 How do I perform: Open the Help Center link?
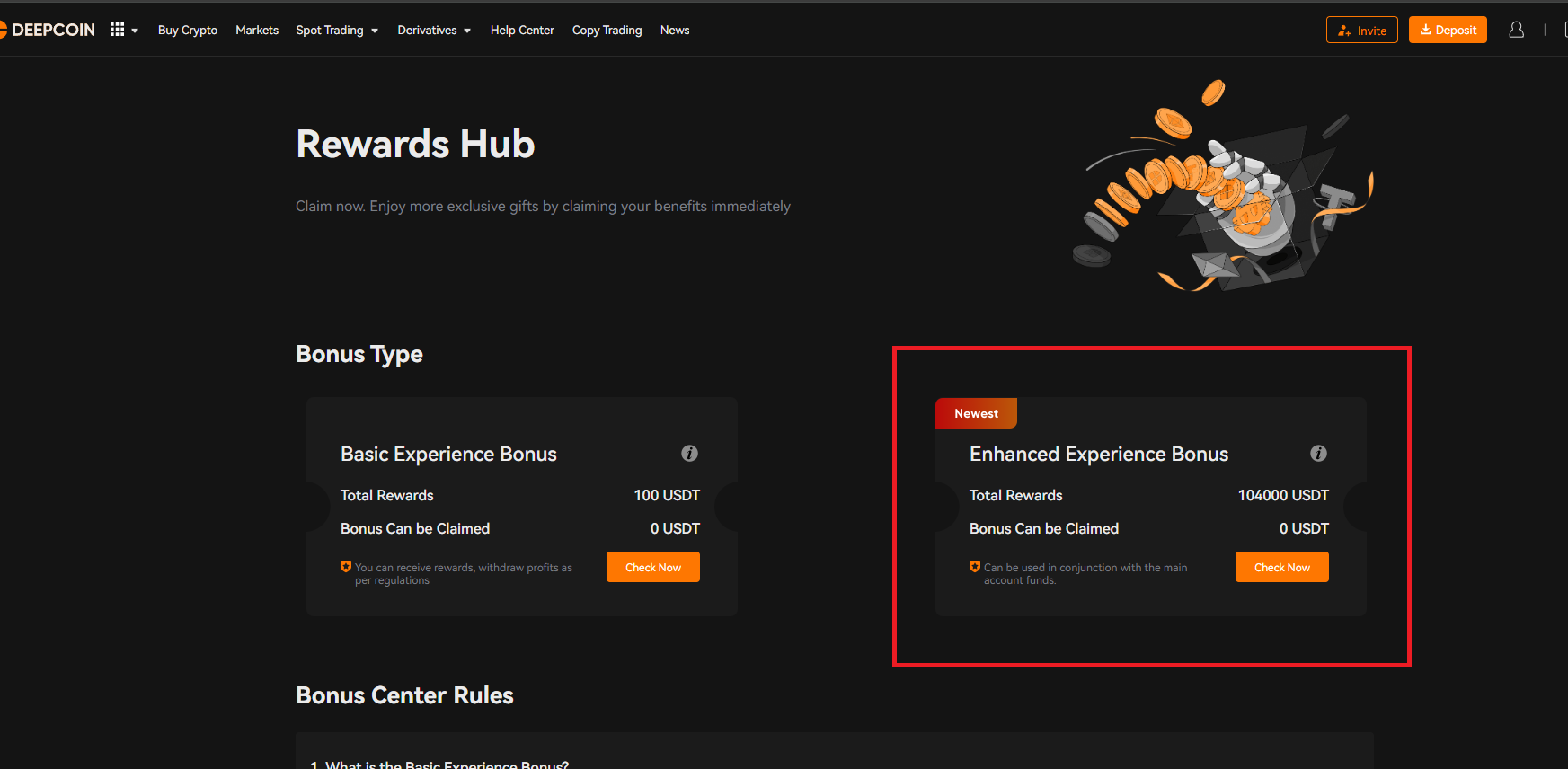pyautogui.click(x=522, y=31)
